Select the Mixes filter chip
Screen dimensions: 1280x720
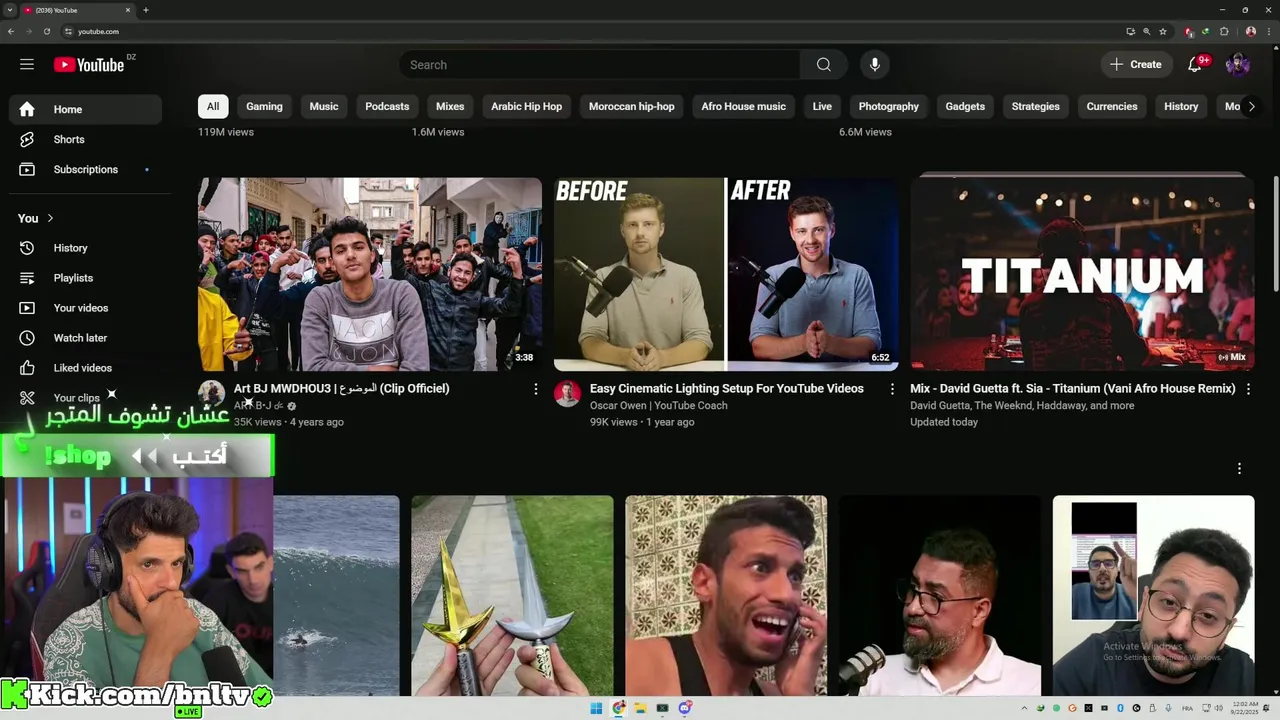[x=450, y=106]
